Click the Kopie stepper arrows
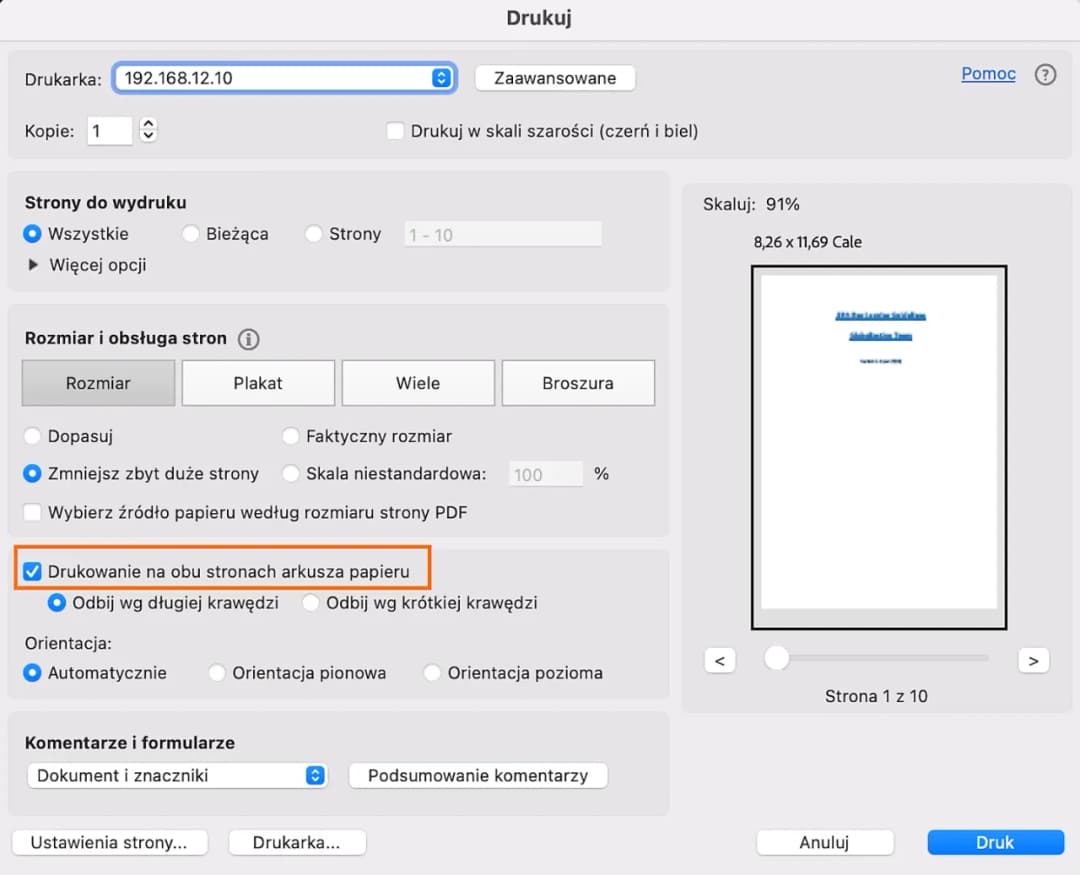This screenshot has width=1080, height=875. pos(149,130)
